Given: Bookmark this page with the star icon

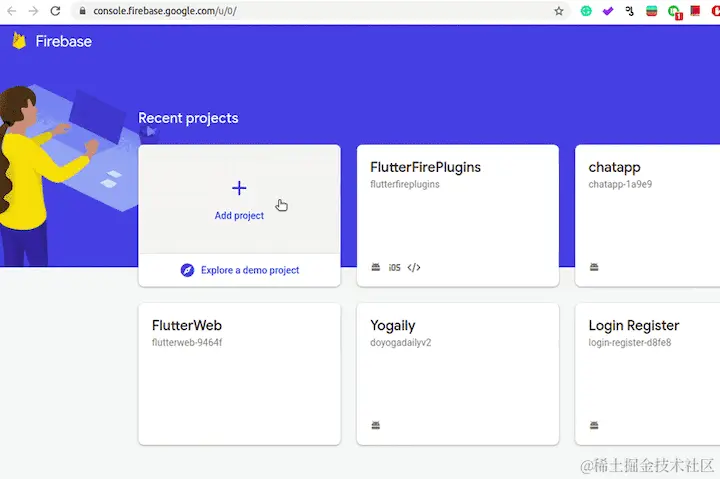Looking at the screenshot, I should click(558, 11).
